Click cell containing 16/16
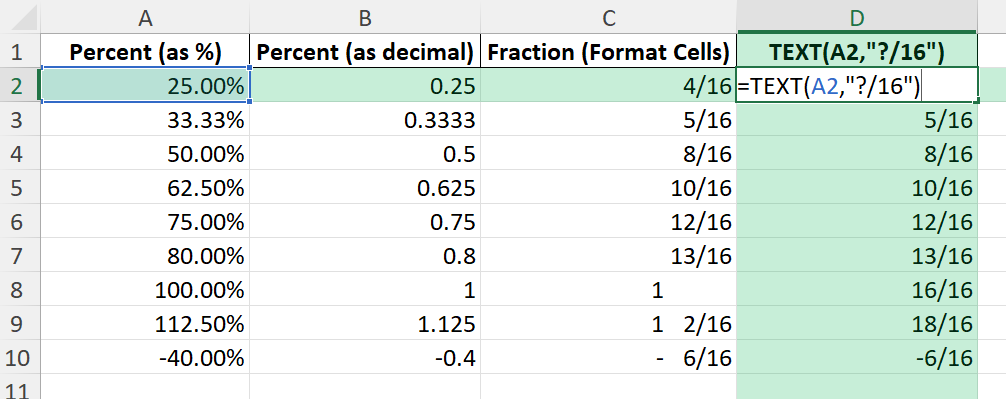1006x399 pixels. 857,289
